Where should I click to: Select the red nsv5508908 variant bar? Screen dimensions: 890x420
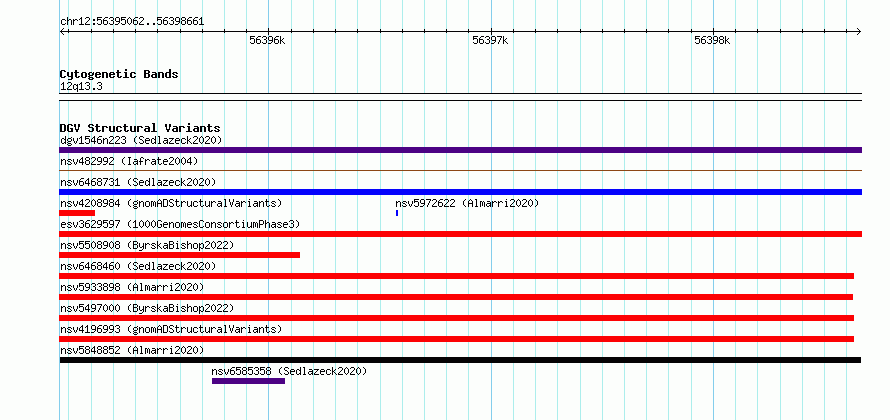coord(179,255)
